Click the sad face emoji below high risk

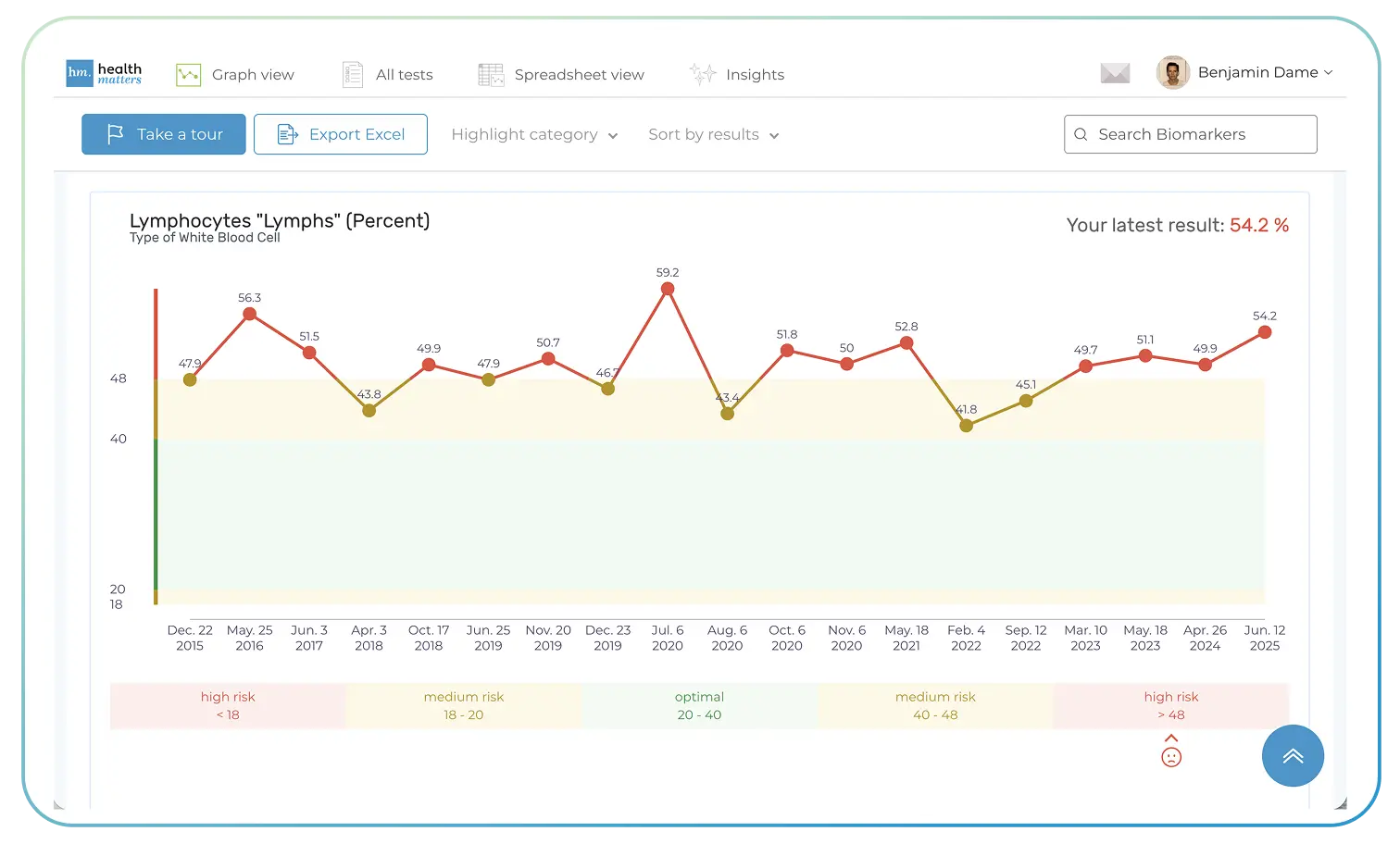pyautogui.click(x=1171, y=756)
